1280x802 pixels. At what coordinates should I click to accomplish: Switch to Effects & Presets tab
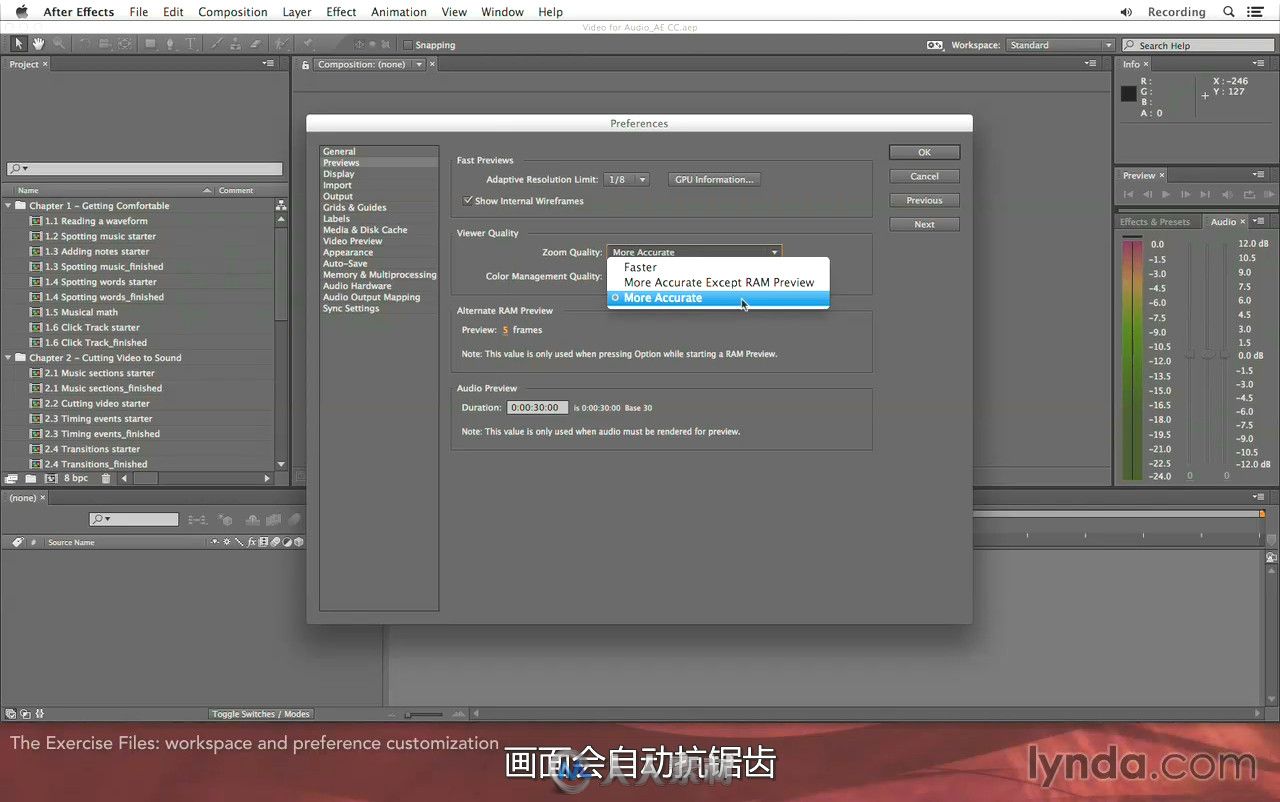coord(1155,222)
